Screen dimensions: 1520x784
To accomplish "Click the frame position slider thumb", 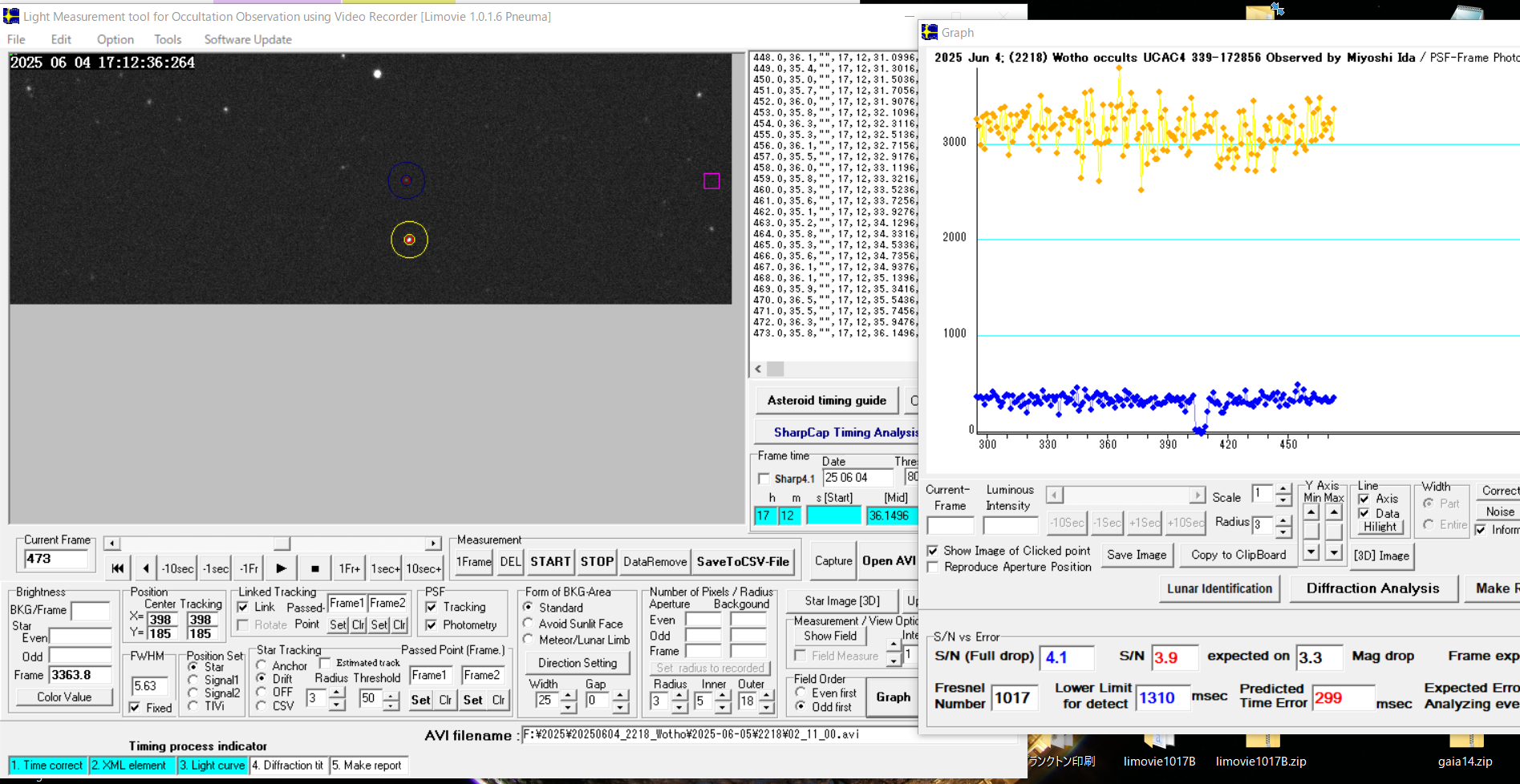I will tap(282, 544).
